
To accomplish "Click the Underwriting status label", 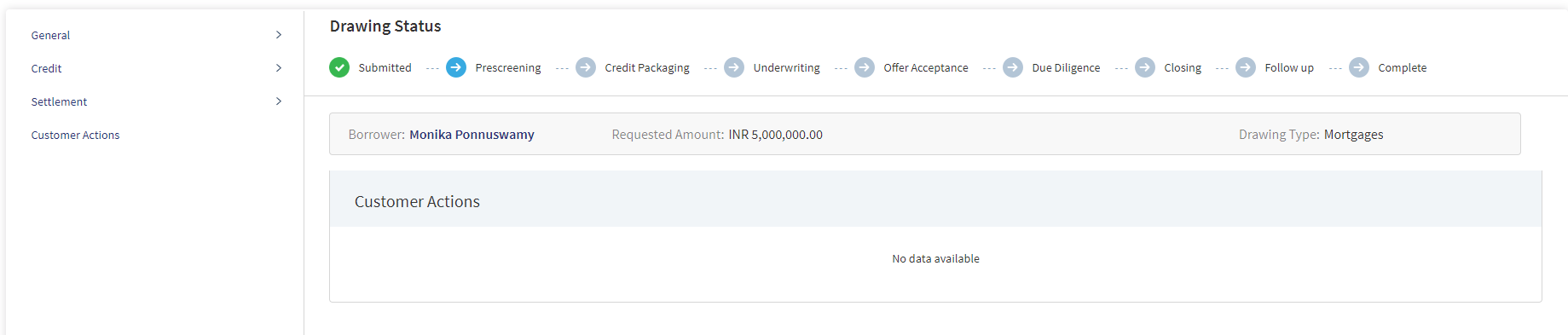I will click(x=786, y=68).
